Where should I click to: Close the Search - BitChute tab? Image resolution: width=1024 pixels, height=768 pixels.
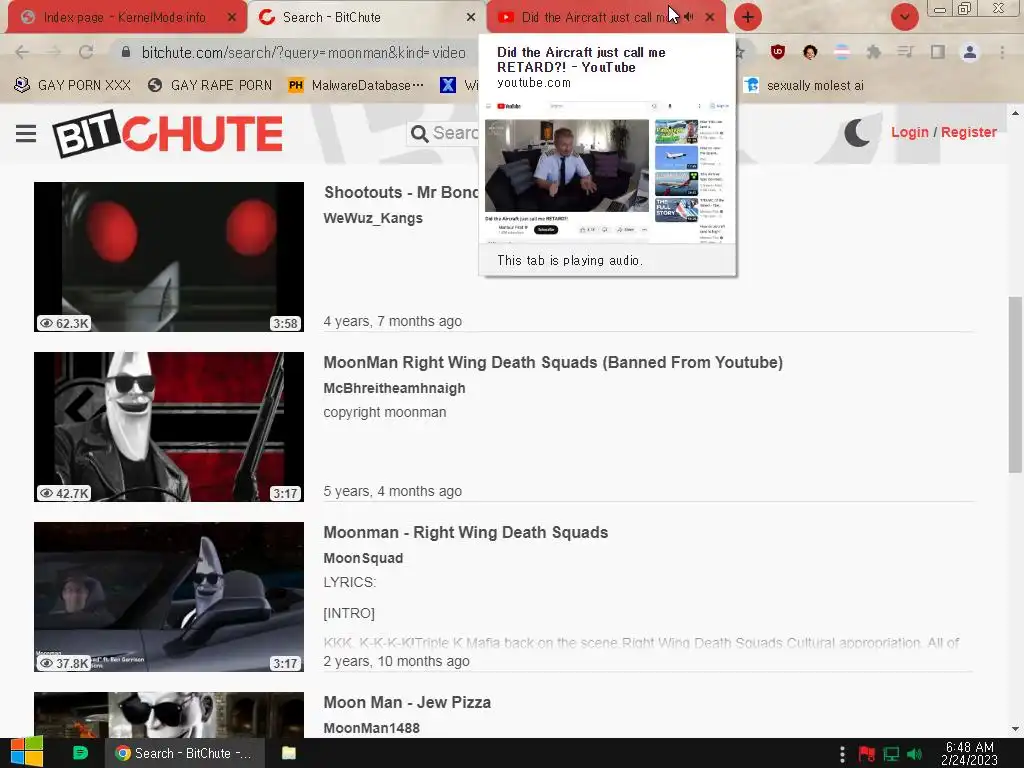click(x=471, y=18)
